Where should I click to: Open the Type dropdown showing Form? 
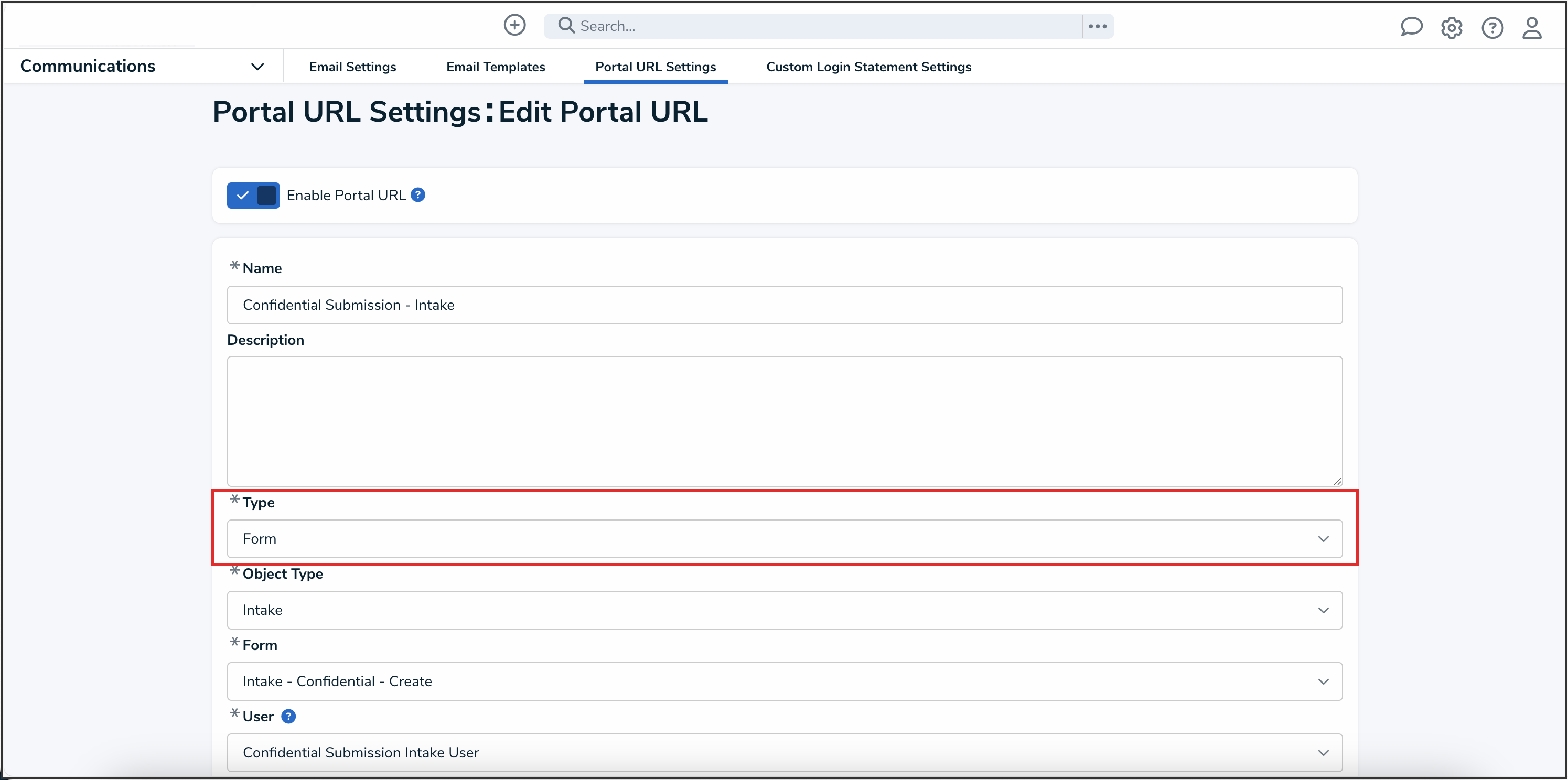point(784,538)
